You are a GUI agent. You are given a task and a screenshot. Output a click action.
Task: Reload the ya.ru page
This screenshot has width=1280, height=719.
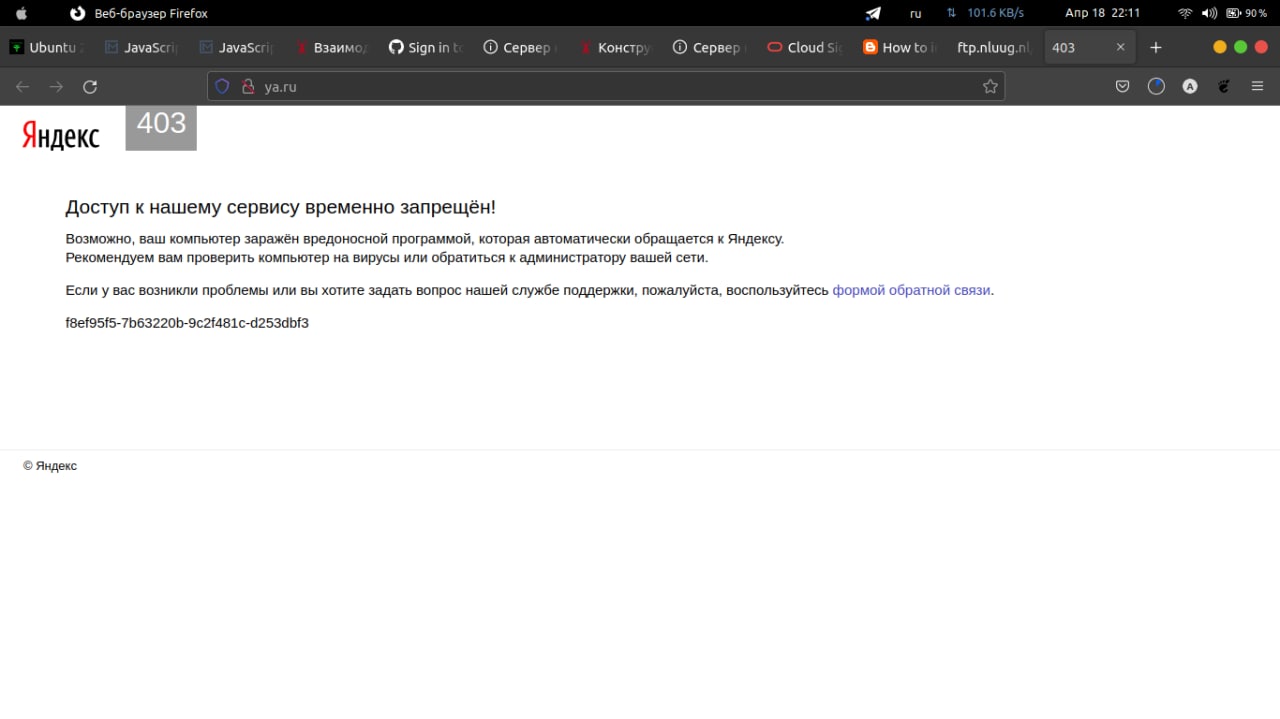(90, 87)
